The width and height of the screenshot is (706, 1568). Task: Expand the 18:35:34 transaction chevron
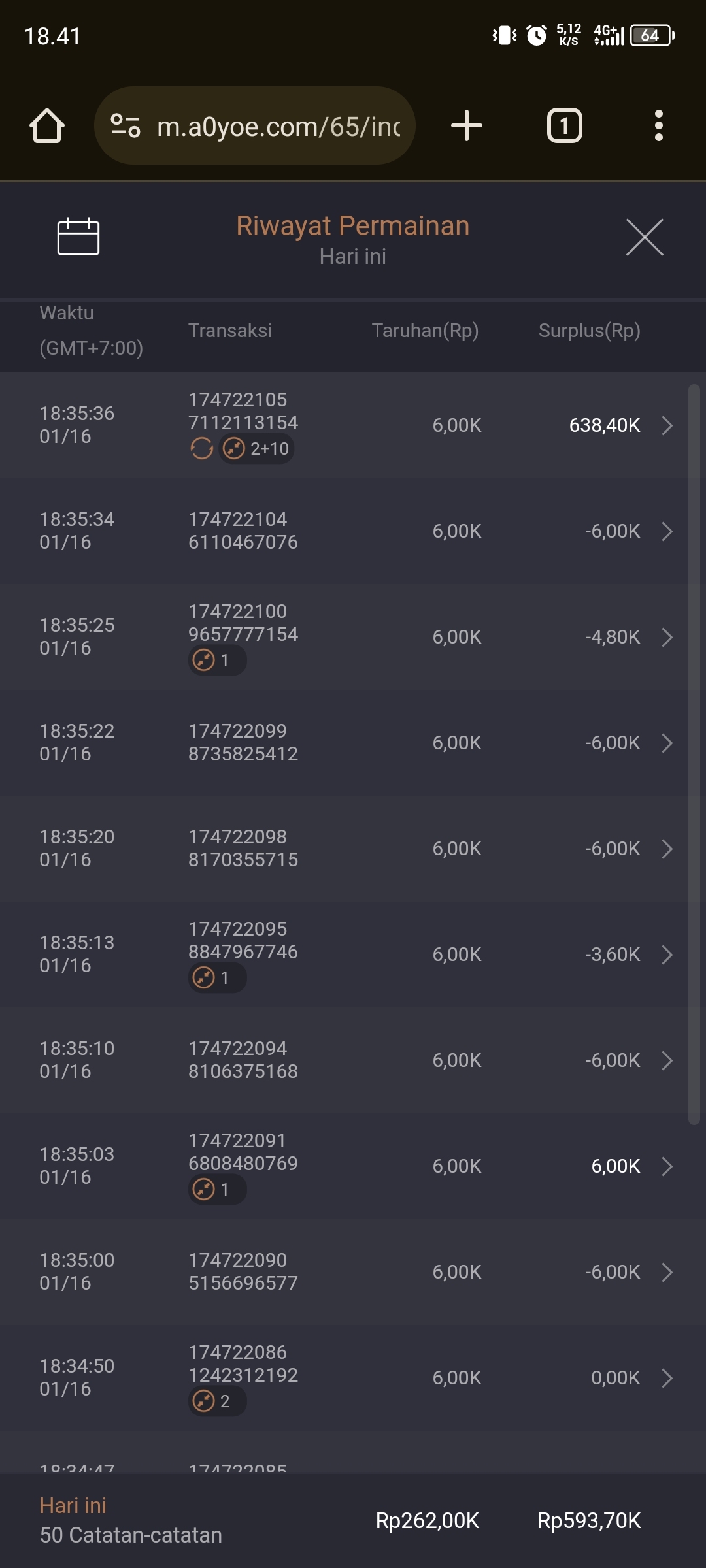[x=667, y=531]
